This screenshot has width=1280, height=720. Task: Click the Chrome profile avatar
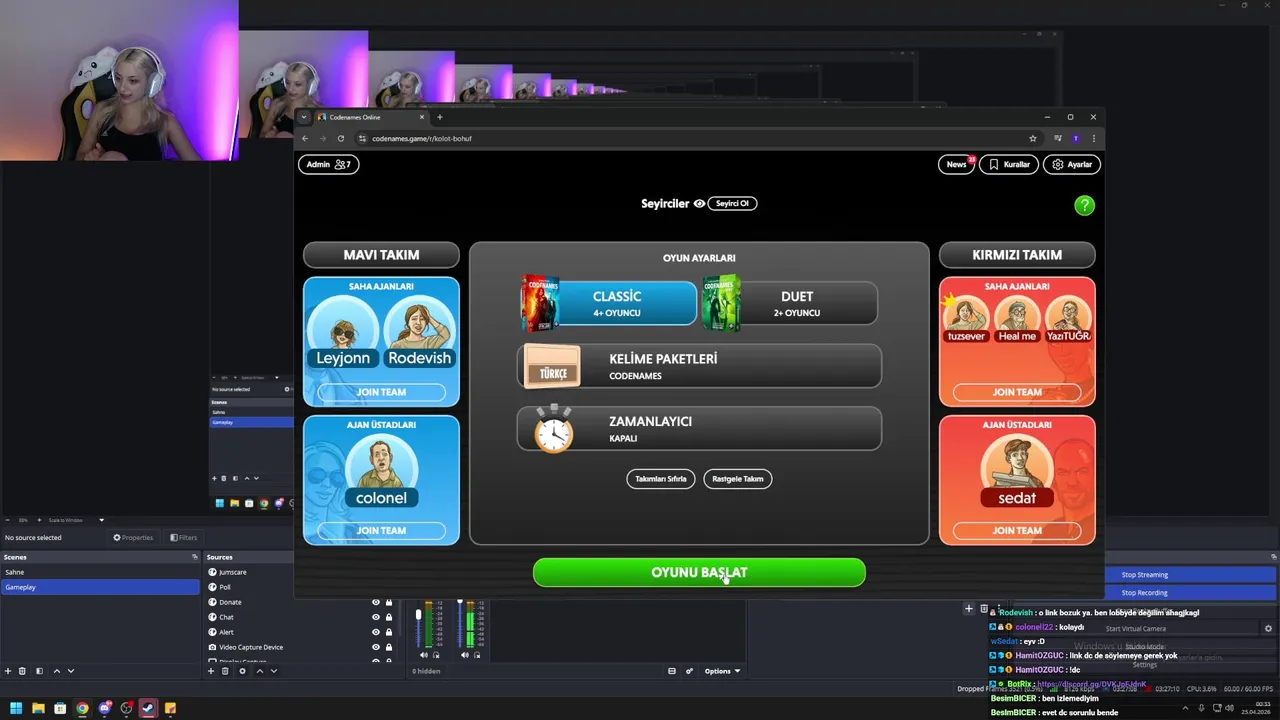pos(1076,138)
